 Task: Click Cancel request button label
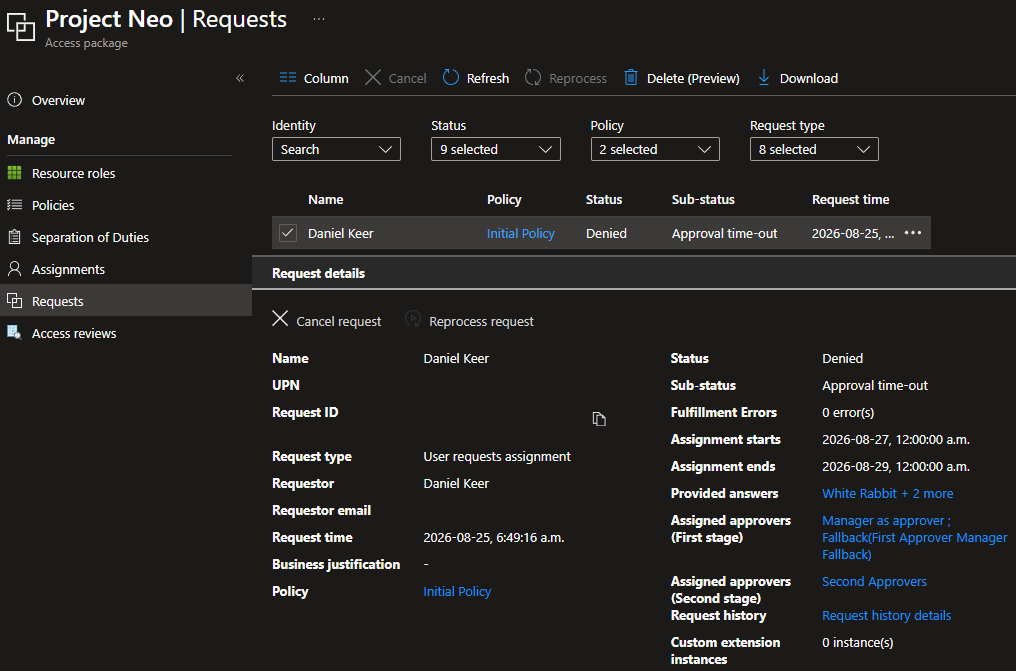point(338,321)
